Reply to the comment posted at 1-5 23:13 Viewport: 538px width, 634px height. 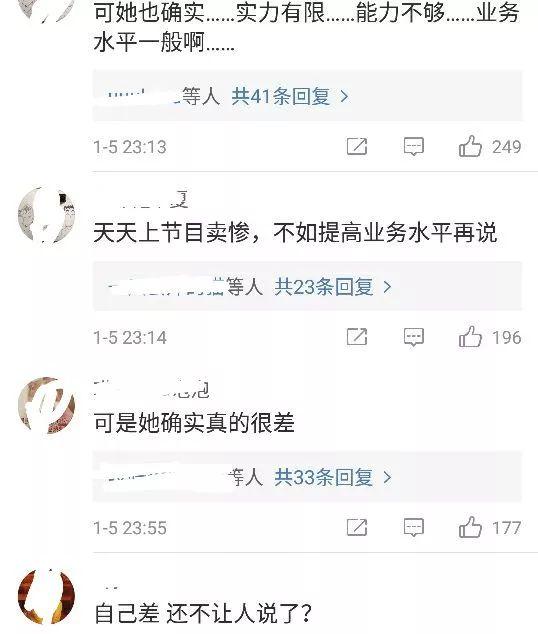coord(414,146)
